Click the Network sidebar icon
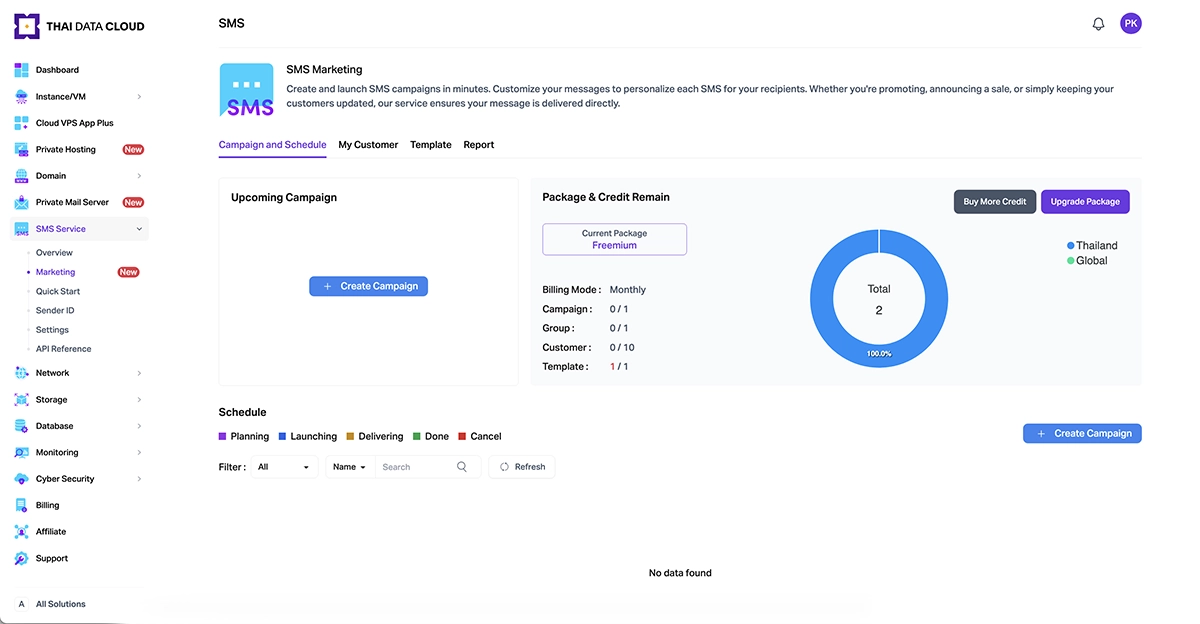1200x624 pixels. point(21,373)
